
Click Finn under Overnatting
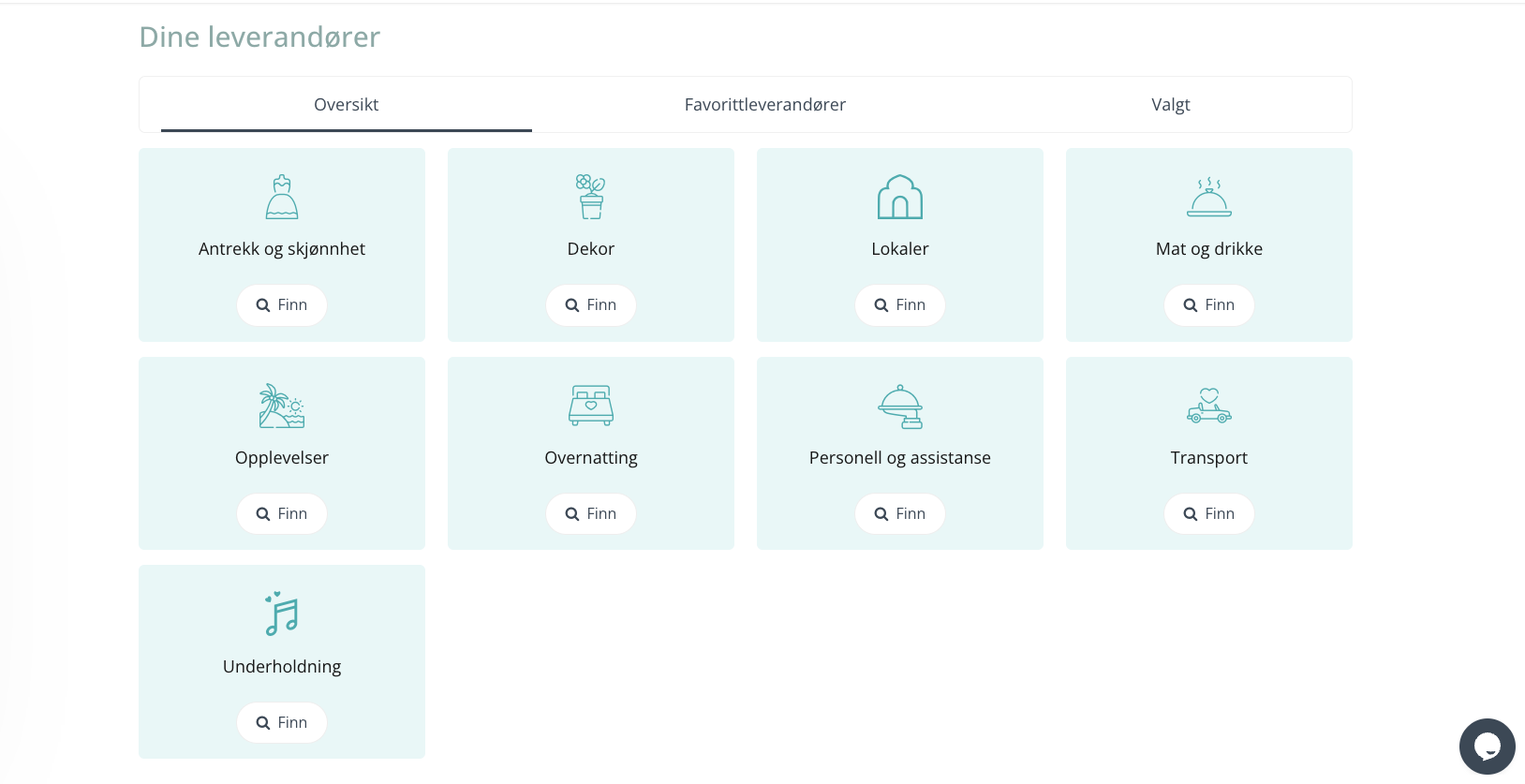(x=591, y=514)
